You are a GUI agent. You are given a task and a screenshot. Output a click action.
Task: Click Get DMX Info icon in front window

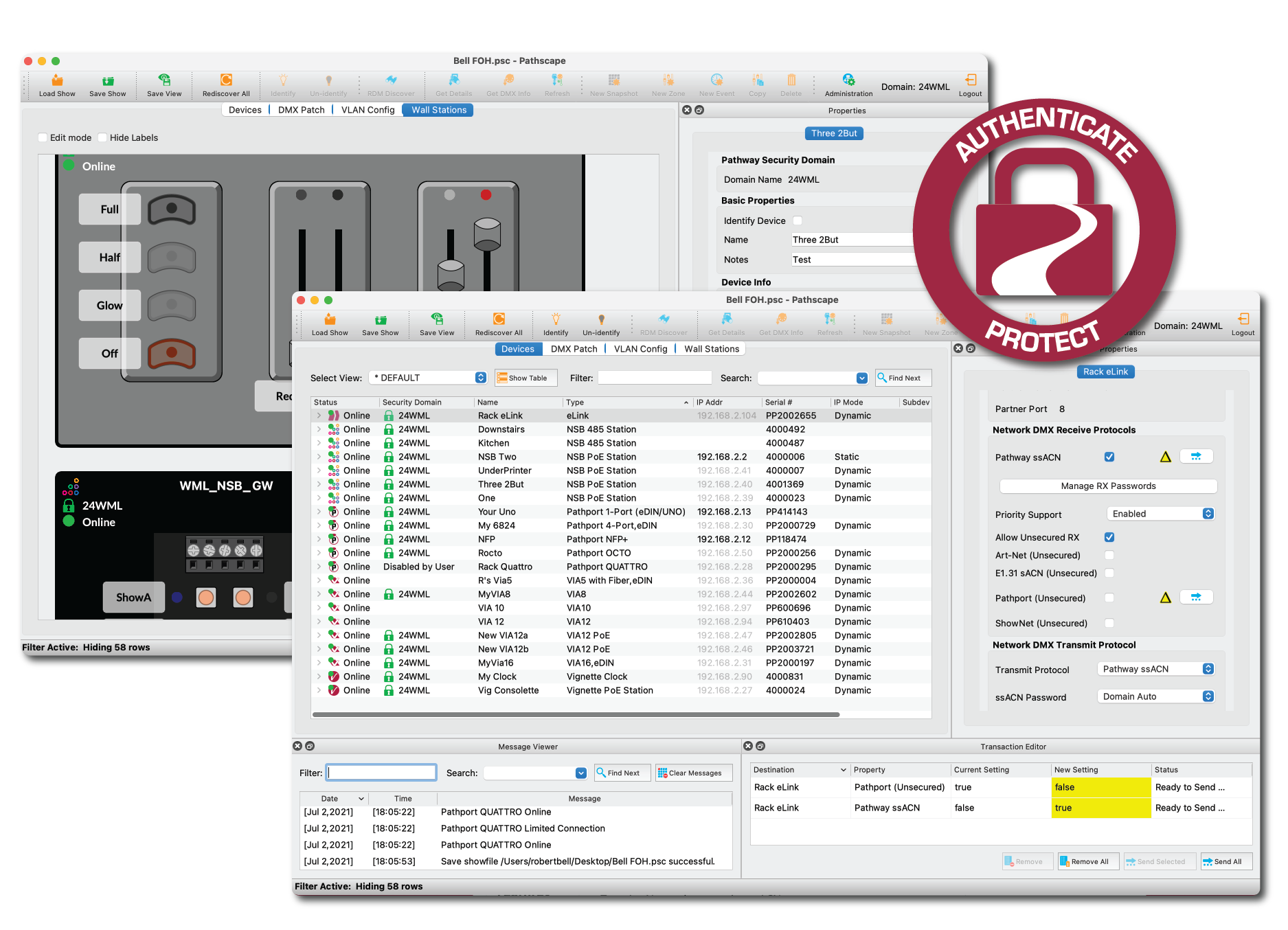point(781,319)
